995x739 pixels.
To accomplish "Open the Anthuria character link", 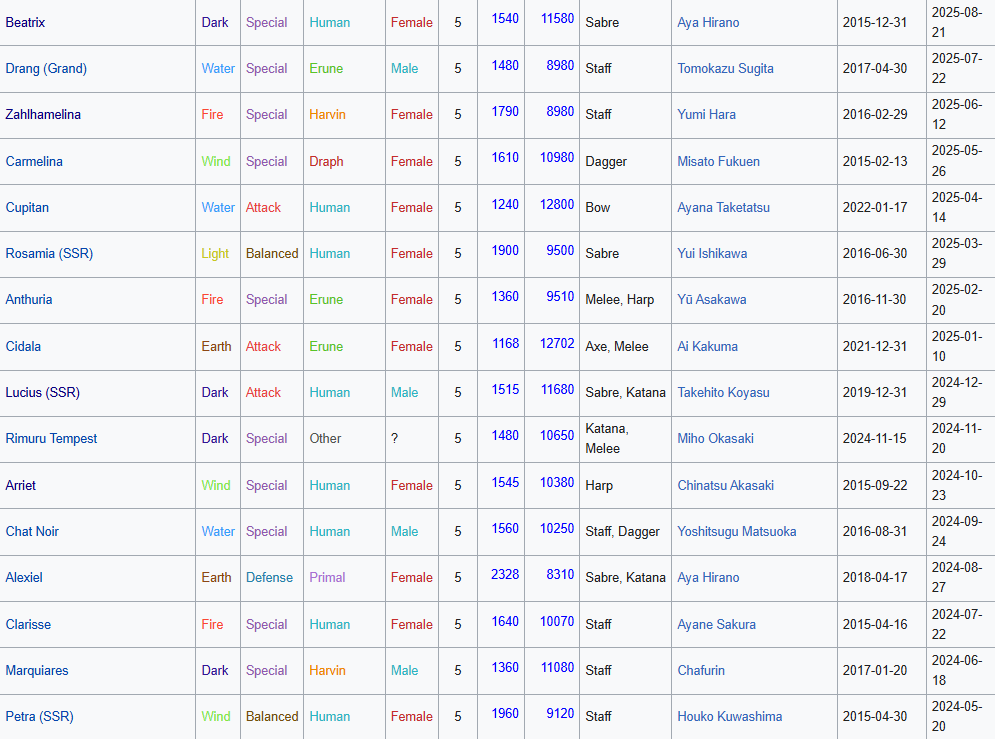I will 29,299.
